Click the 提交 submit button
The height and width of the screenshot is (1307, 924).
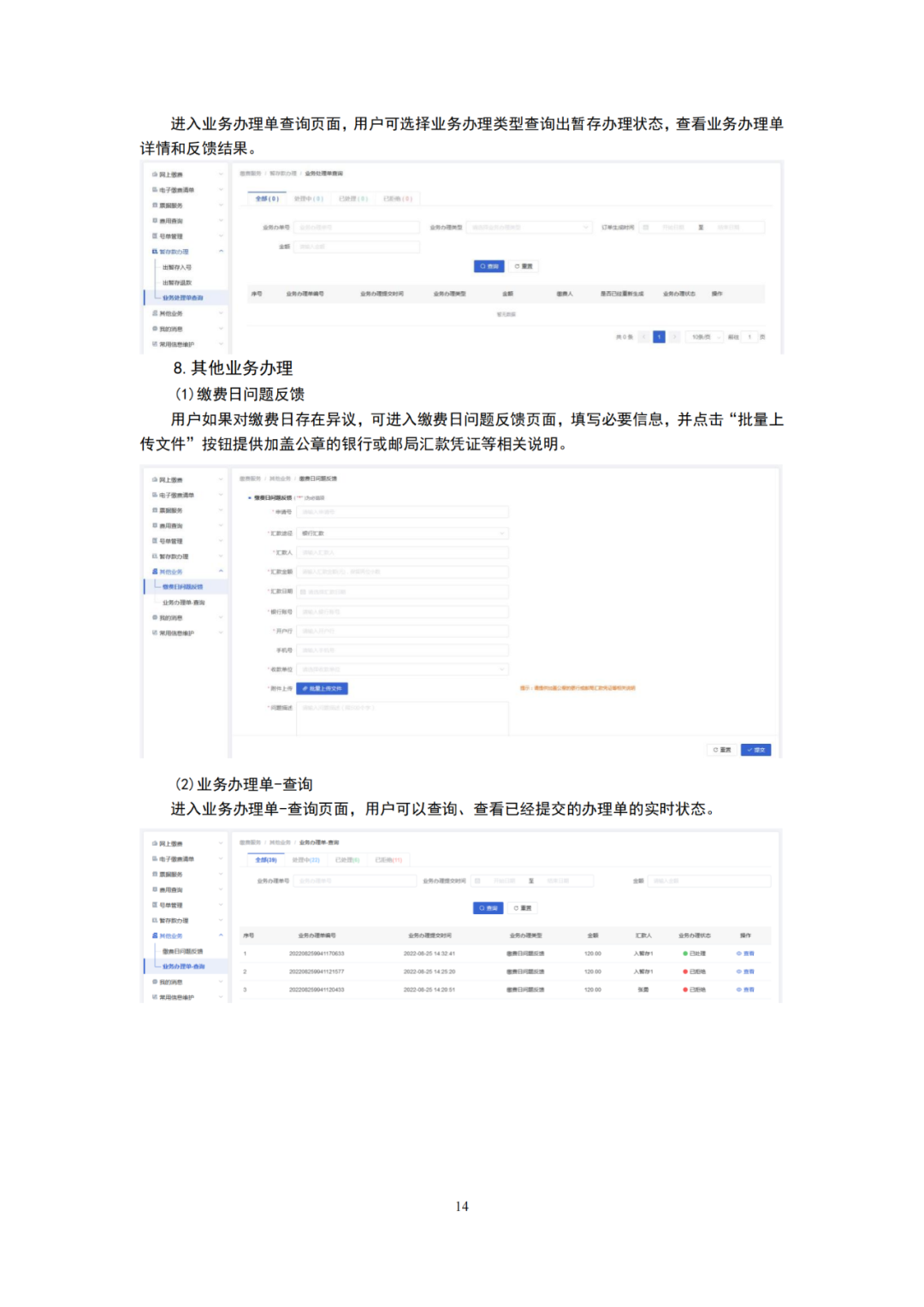(x=757, y=748)
